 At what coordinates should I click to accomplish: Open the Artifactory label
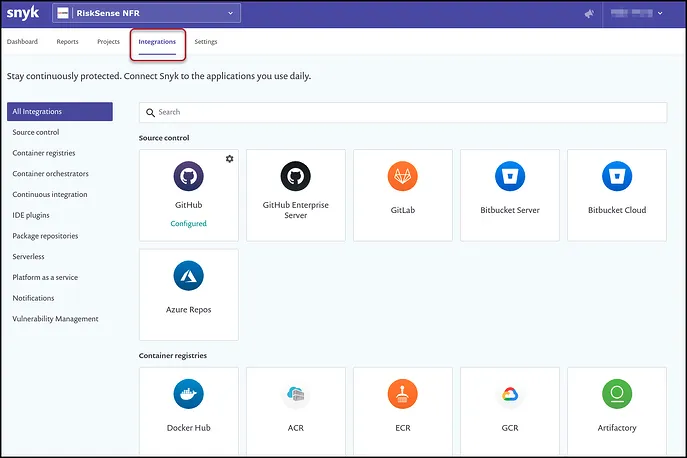(617, 428)
